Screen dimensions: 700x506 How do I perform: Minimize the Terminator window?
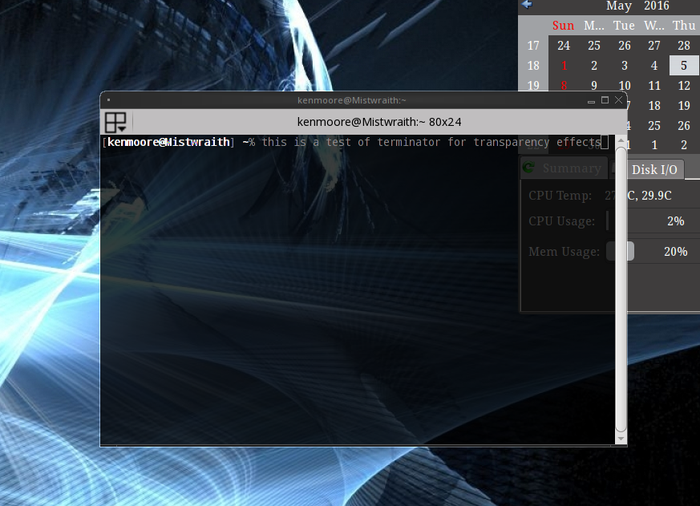(x=592, y=101)
